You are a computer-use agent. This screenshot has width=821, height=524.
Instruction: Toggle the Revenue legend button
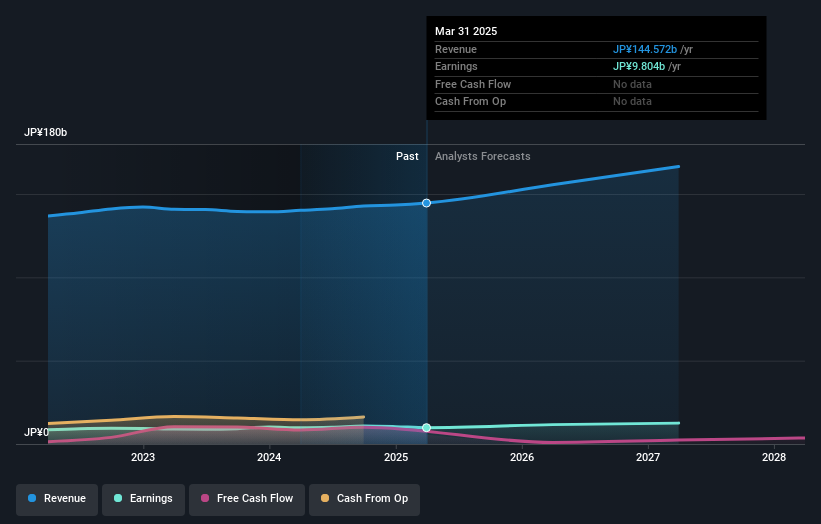(57, 499)
